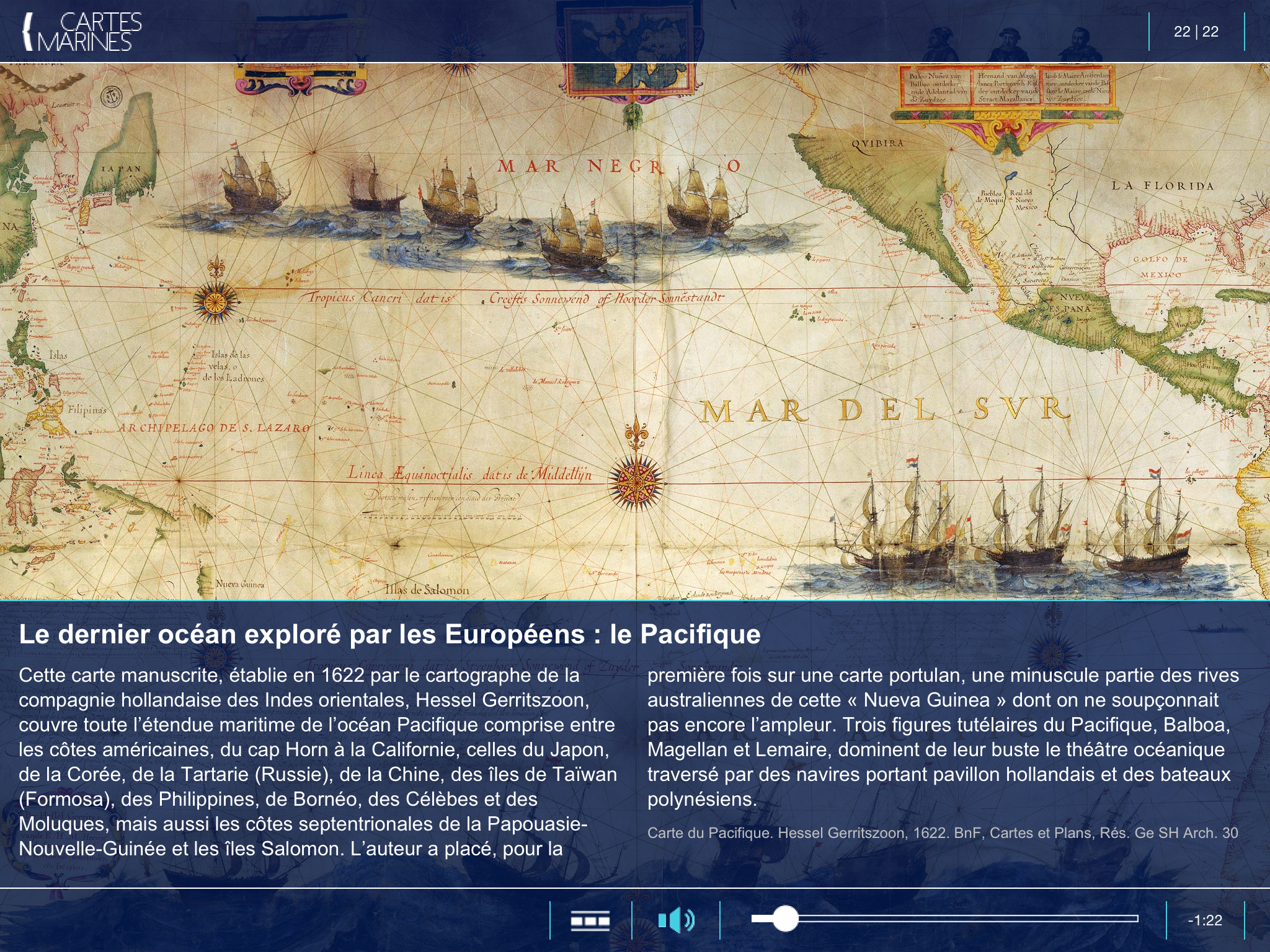Image resolution: width=1270 pixels, height=952 pixels.
Task: Tap the 22 | 22 page counter
Action: (1196, 32)
